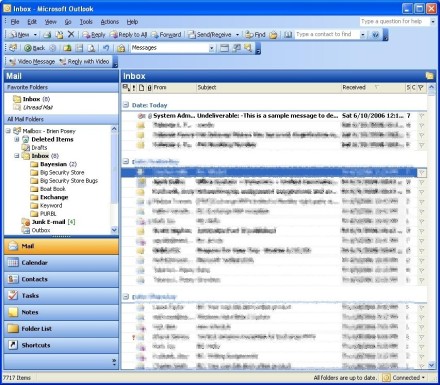Click the Folder List navigation button
Viewport: 440px width, 385px height.
click(x=61, y=329)
